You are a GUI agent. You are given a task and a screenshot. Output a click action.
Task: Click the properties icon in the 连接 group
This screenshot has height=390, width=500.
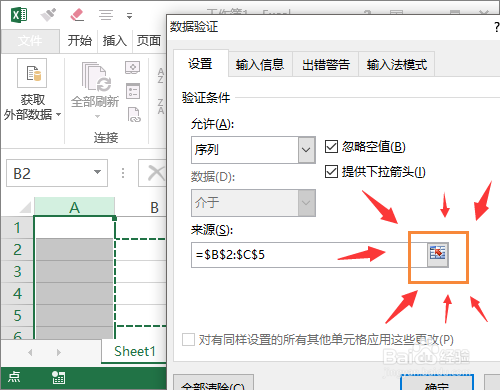pos(133,91)
